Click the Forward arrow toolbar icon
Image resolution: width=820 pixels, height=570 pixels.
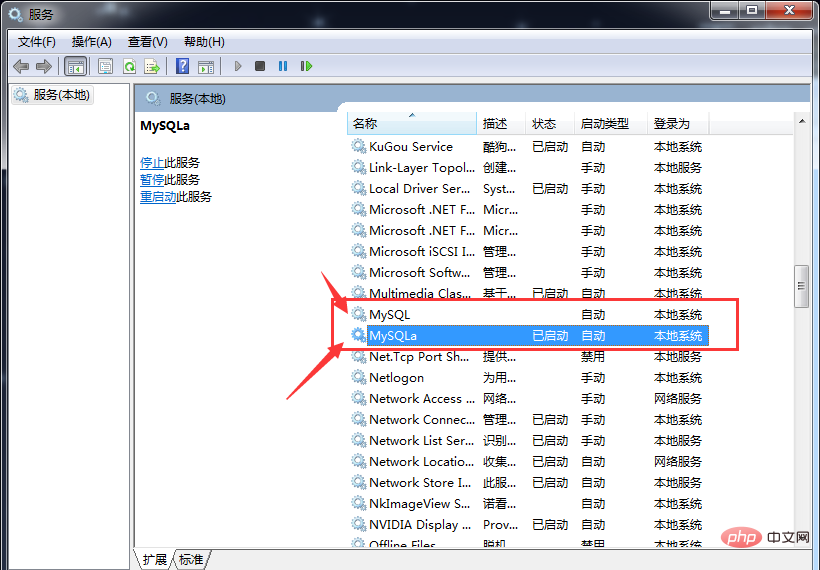(x=44, y=66)
